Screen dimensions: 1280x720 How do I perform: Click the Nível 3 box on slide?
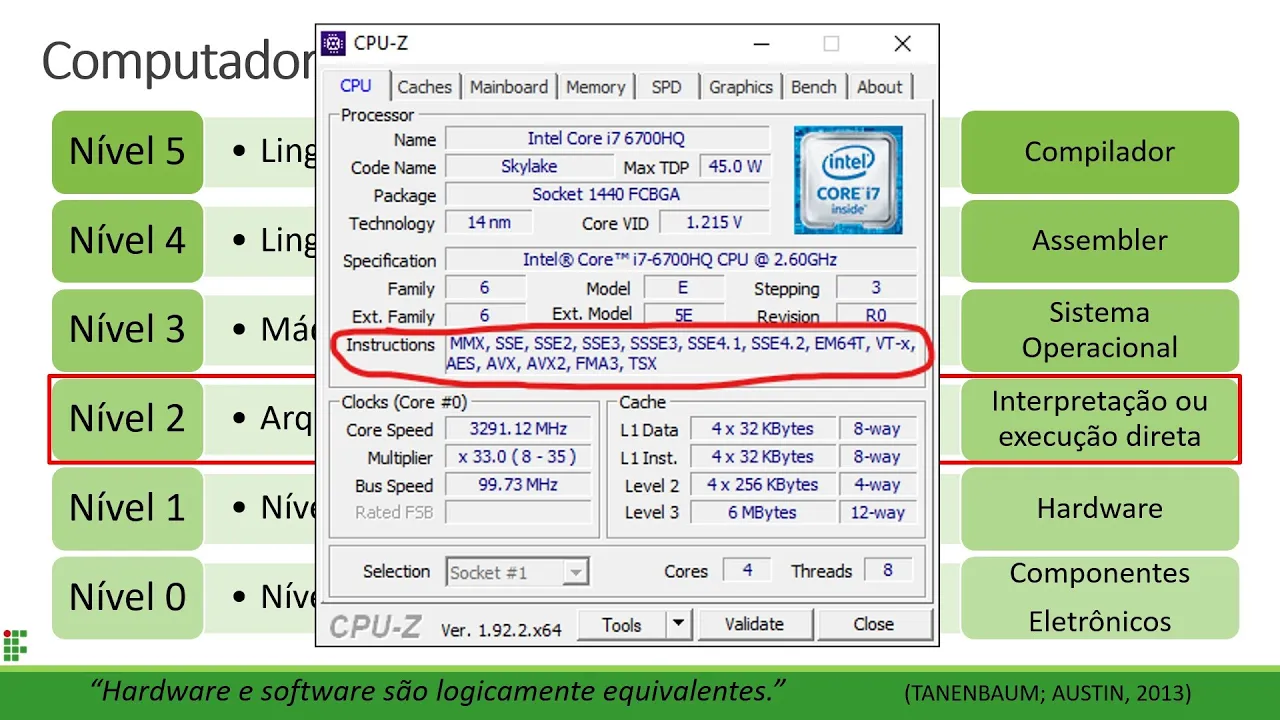coord(127,330)
